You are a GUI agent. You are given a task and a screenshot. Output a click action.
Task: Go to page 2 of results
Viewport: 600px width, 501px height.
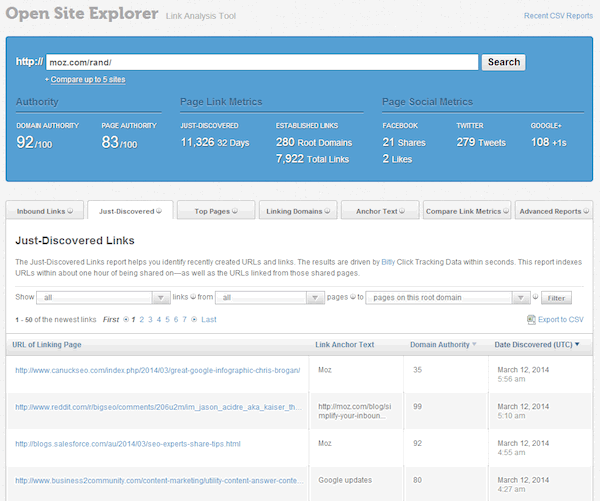(x=142, y=320)
